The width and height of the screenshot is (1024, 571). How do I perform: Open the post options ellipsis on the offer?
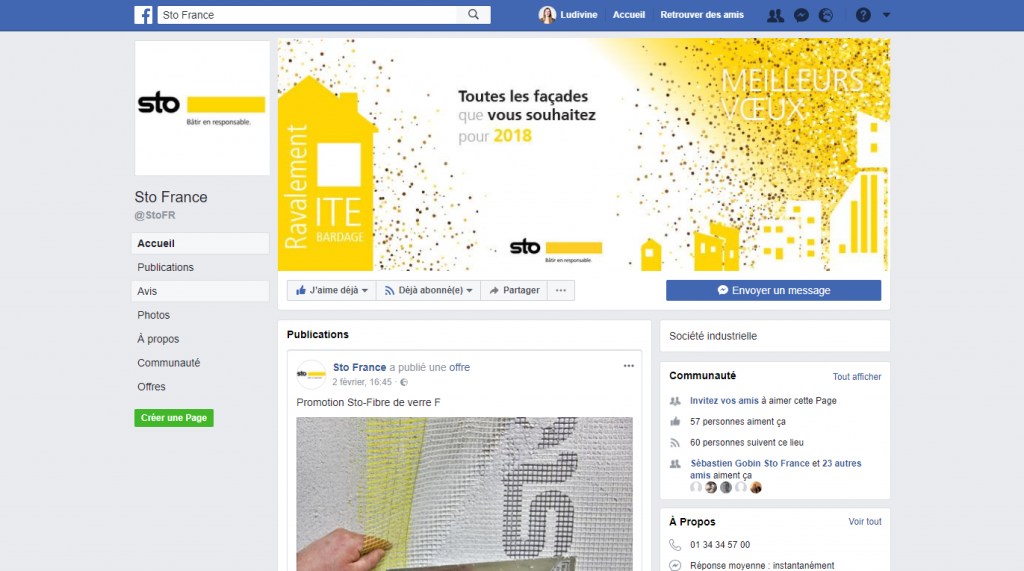[x=628, y=366]
